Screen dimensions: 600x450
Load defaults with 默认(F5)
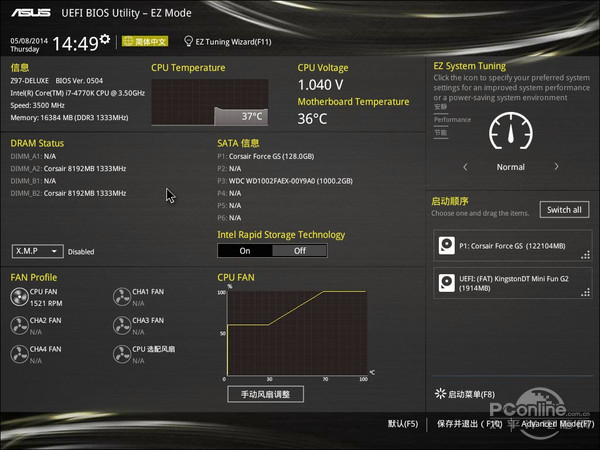click(x=403, y=424)
